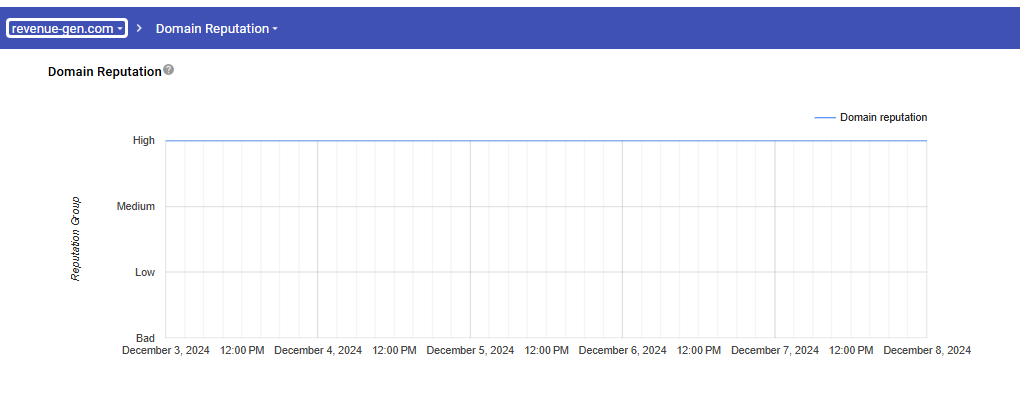Click the vertical Reputation Group axis title
This screenshot has width=1020, height=399.
(75, 239)
